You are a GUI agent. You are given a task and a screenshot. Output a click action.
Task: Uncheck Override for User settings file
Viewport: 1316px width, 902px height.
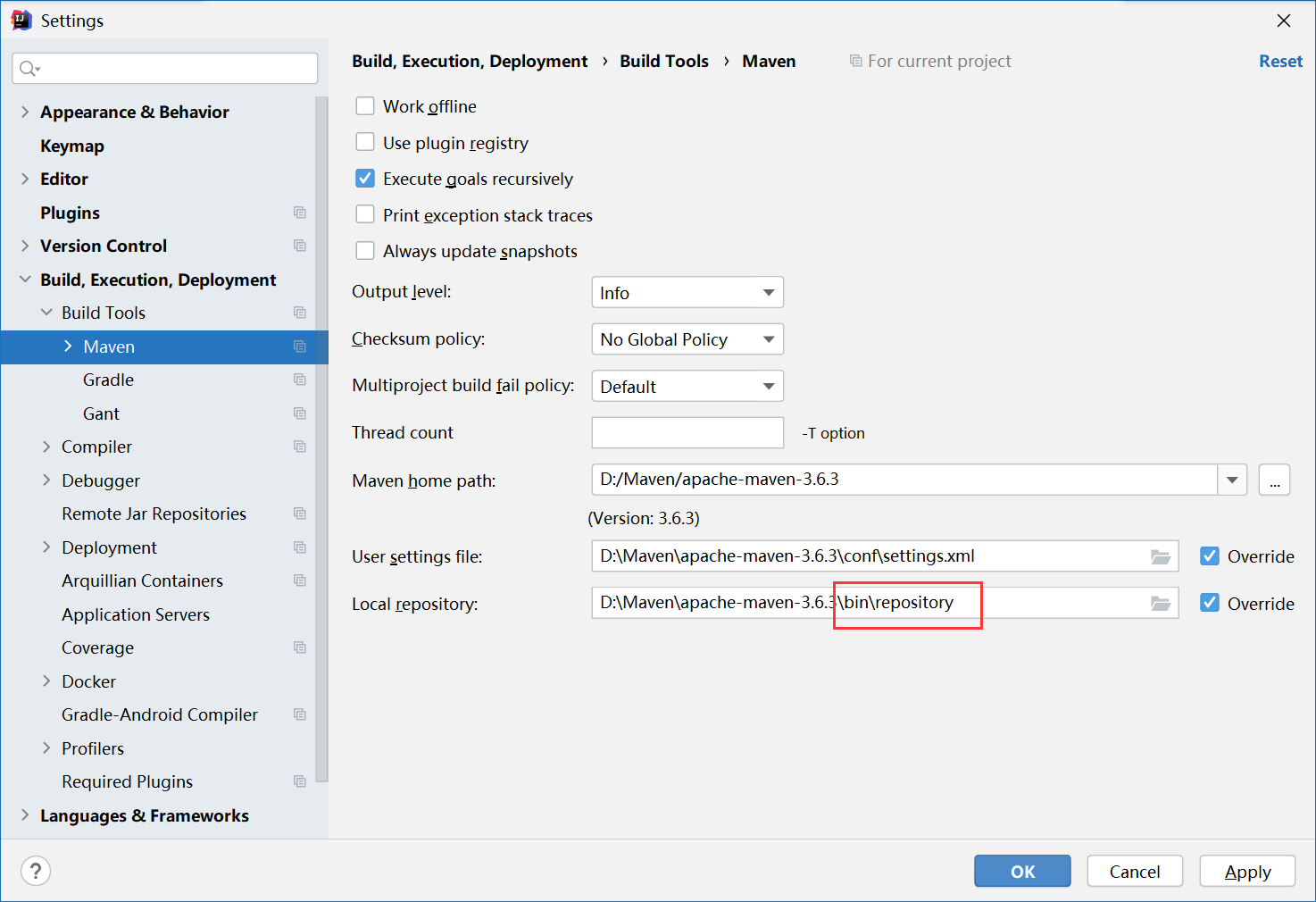pos(1210,556)
